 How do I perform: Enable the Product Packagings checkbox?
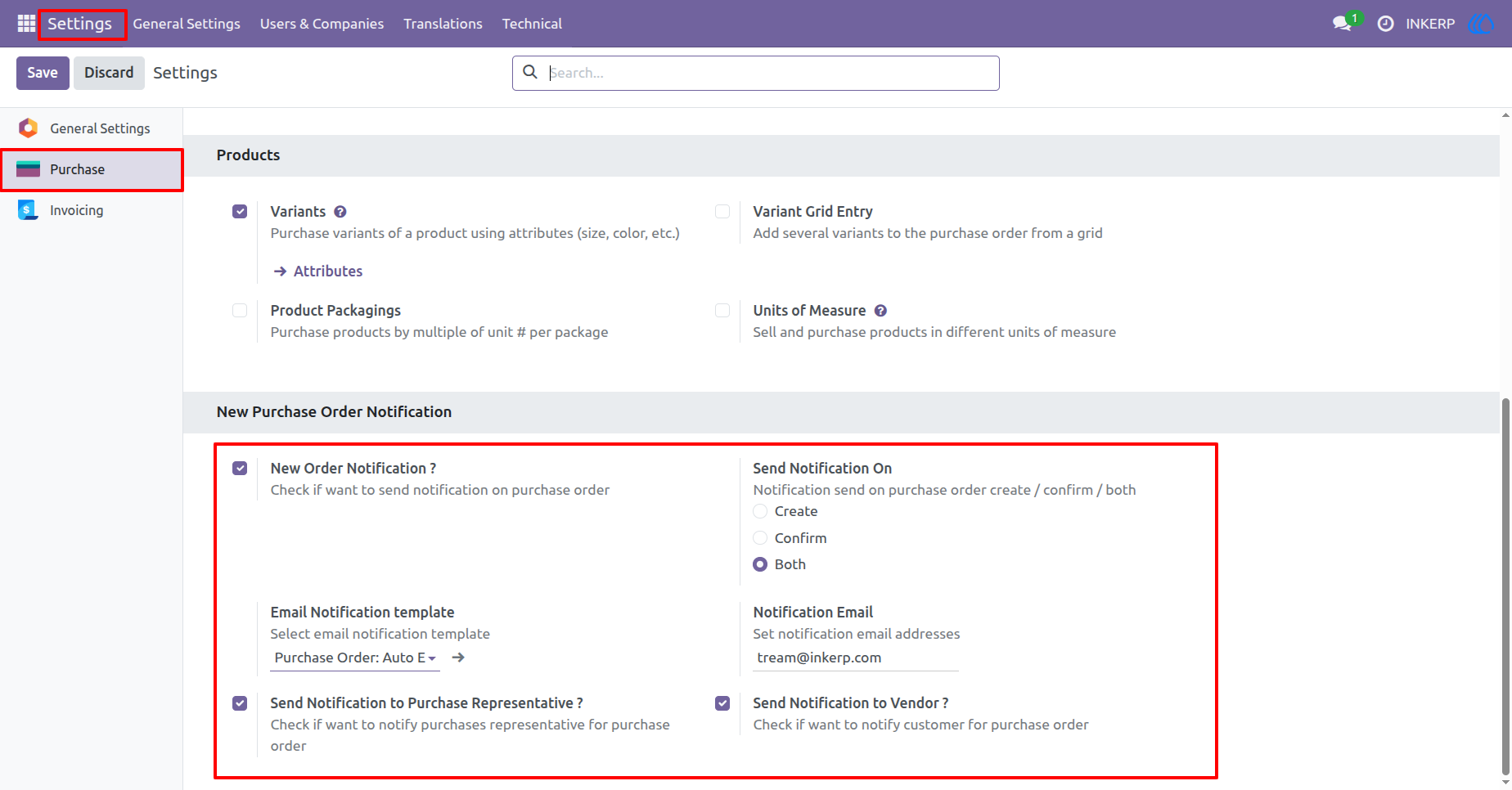240,311
